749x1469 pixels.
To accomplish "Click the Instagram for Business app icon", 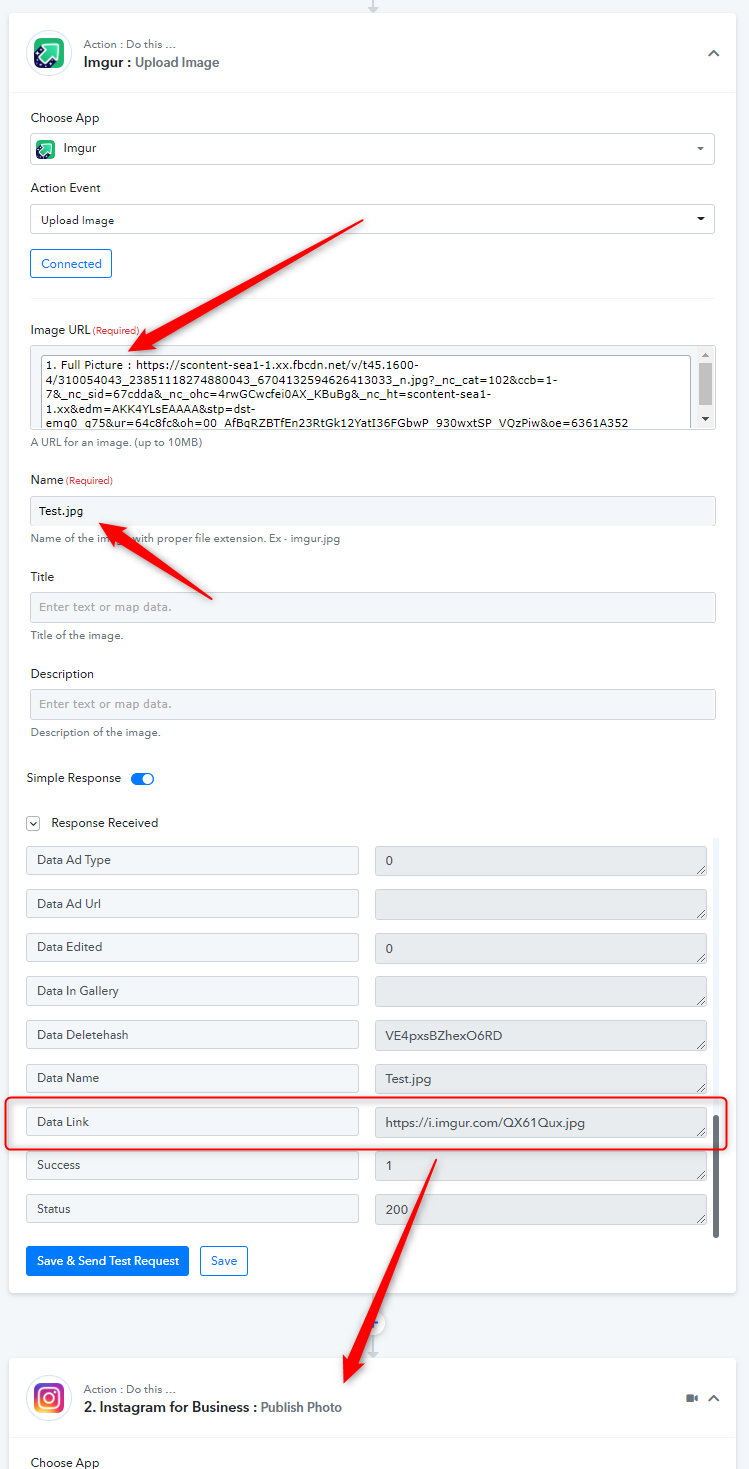I will tap(49, 1398).
